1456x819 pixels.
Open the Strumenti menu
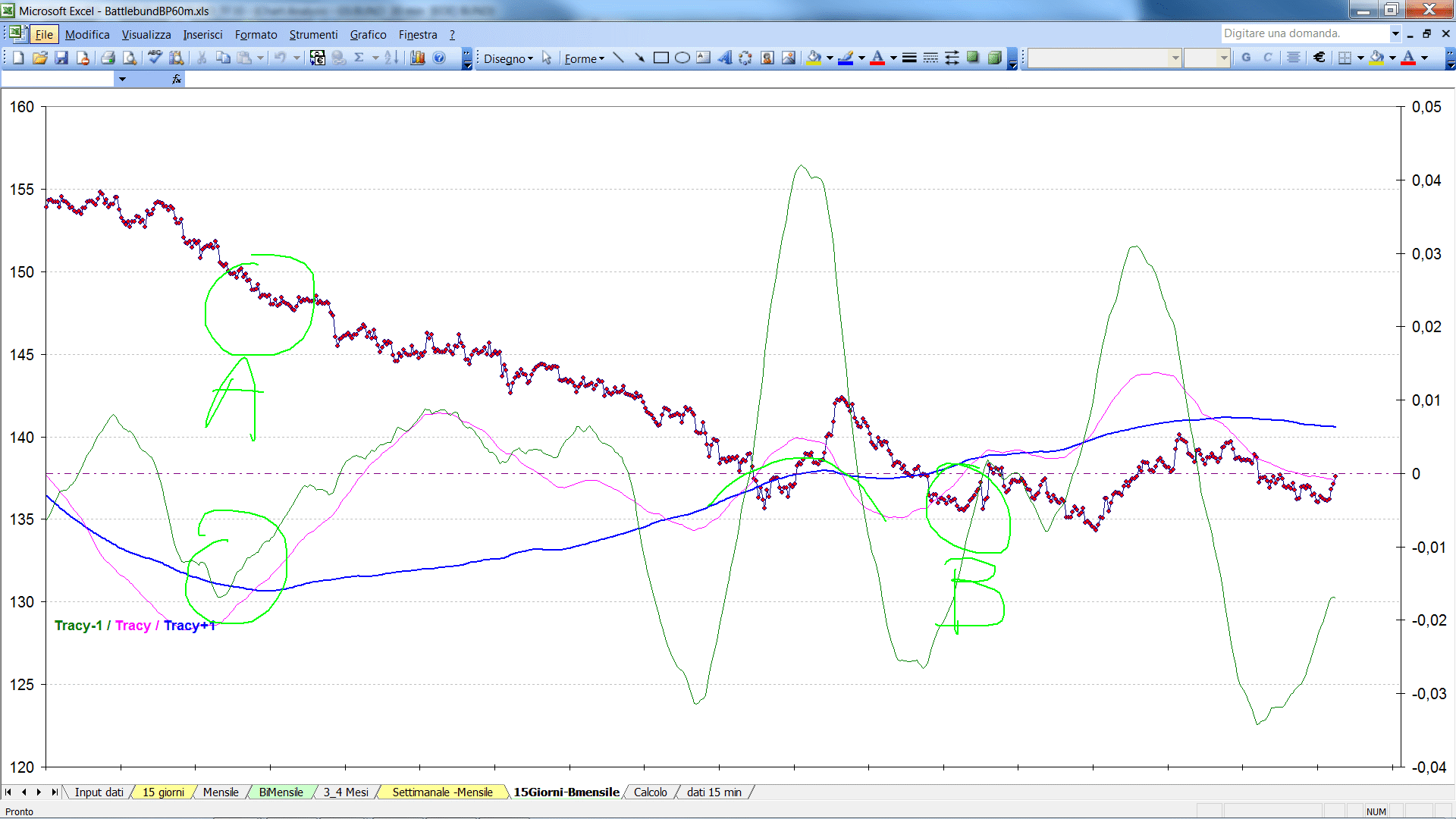click(313, 34)
